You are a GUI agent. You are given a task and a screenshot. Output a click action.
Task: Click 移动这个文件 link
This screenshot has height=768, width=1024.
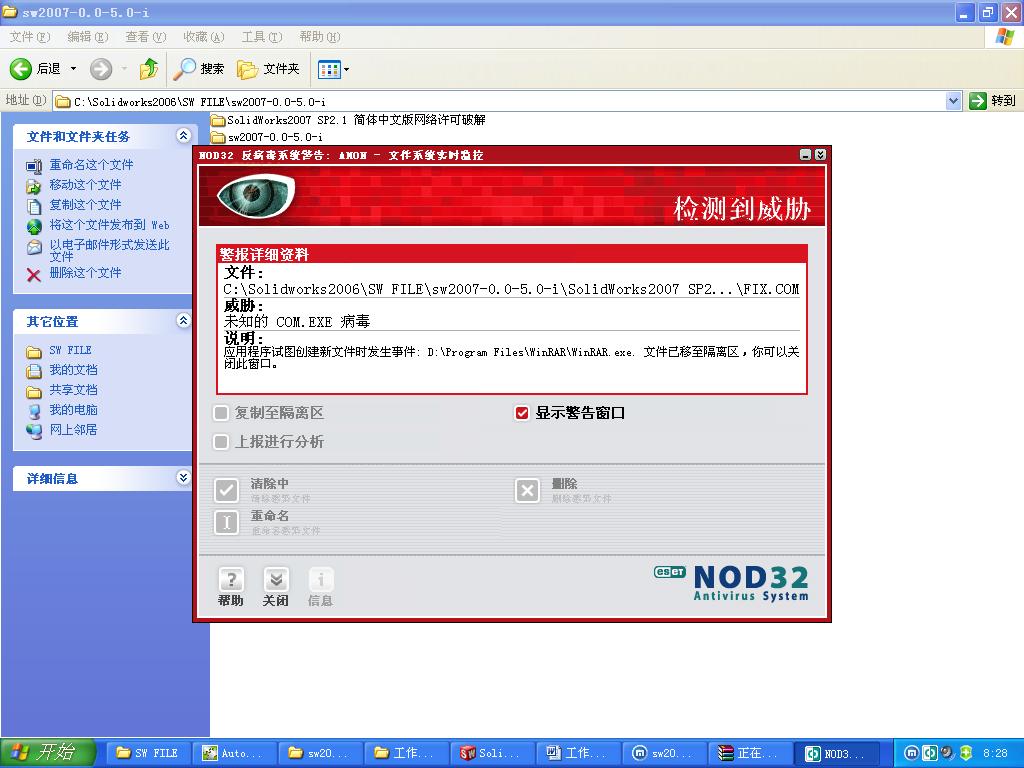point(86,185)
